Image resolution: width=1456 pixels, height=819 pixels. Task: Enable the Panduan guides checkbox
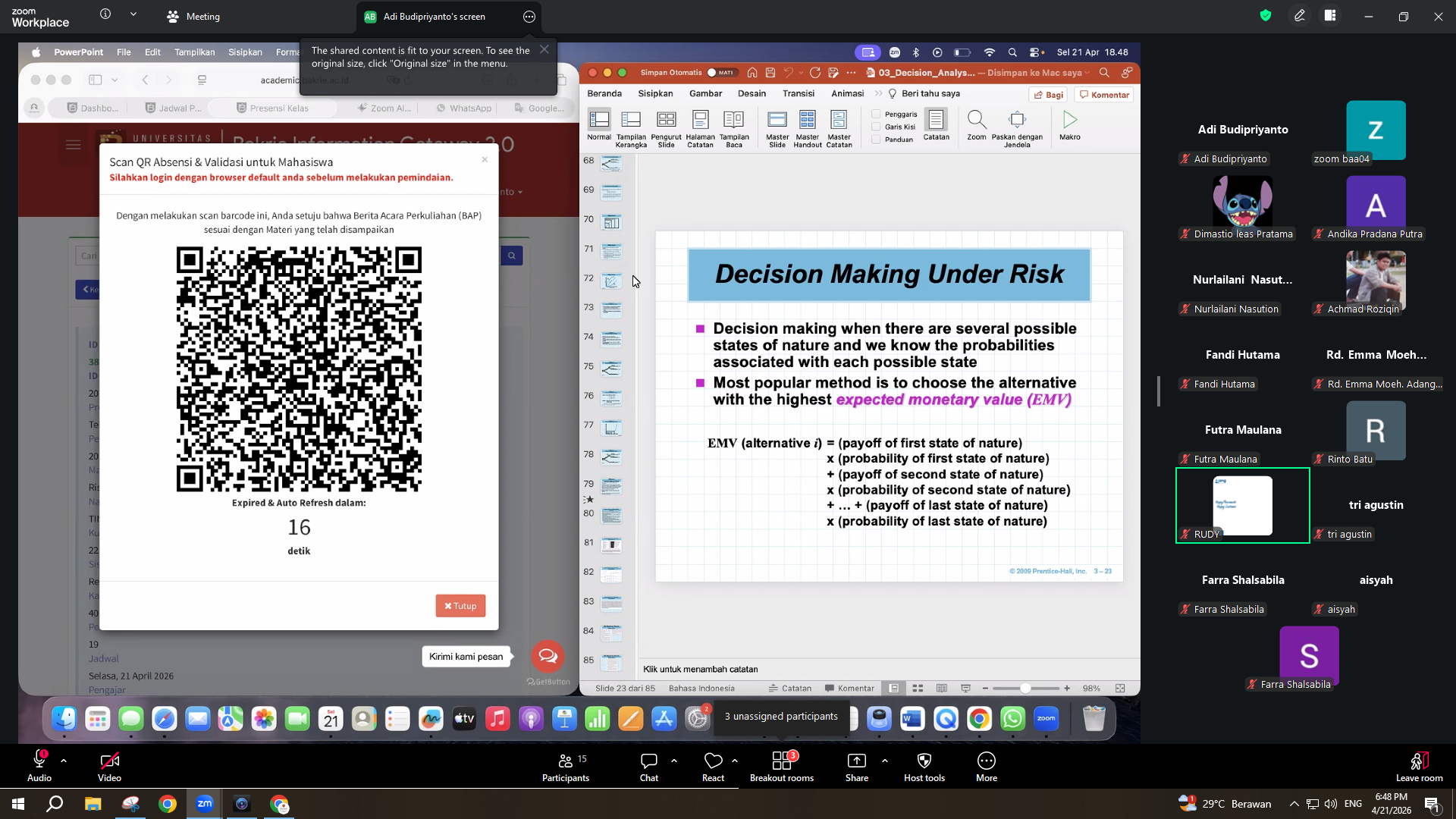click(876, 140)
